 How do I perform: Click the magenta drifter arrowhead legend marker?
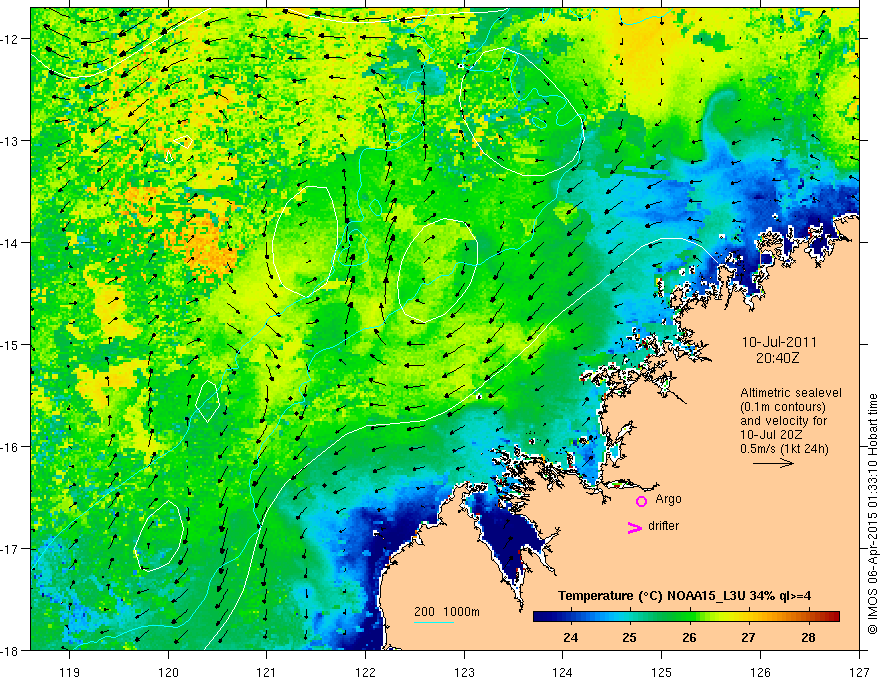click(x=634, y=527)
